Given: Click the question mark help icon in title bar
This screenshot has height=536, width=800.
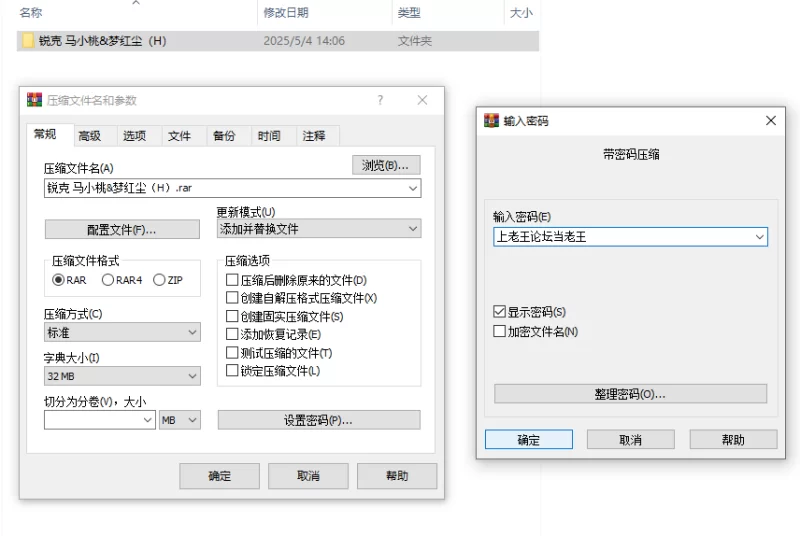Looking at the screenshot, I should tap(380, 100).
